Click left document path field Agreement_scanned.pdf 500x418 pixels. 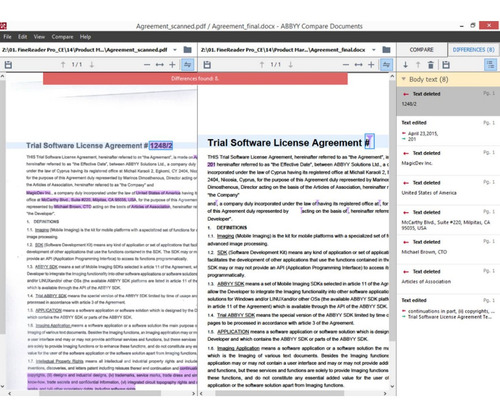pyautogui.click(x=85, y=50)
